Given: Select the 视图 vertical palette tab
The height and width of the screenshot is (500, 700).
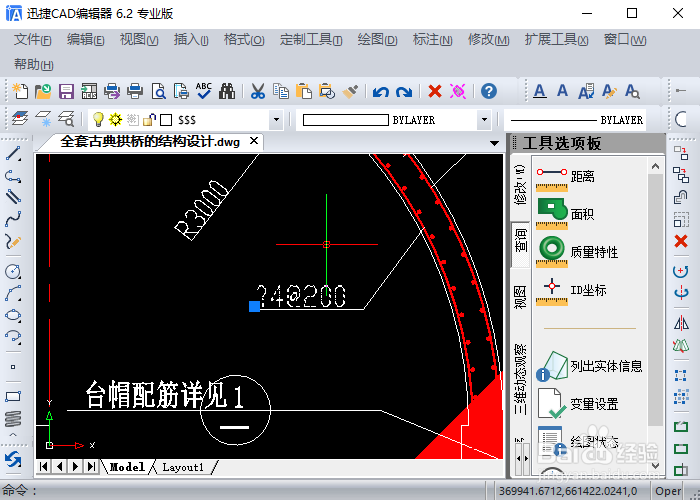Looking at the screenshot, I should pyautogui.click(x=520, y=297).
